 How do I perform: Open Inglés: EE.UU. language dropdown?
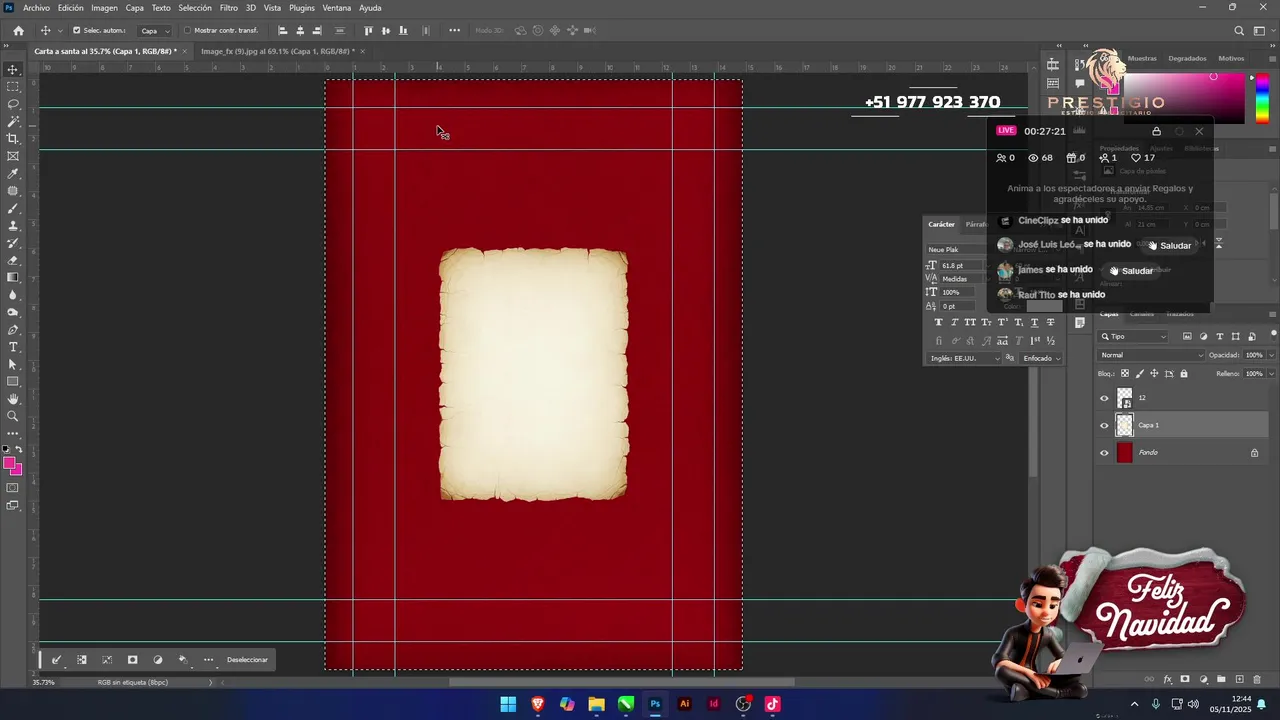coord(964,358)
